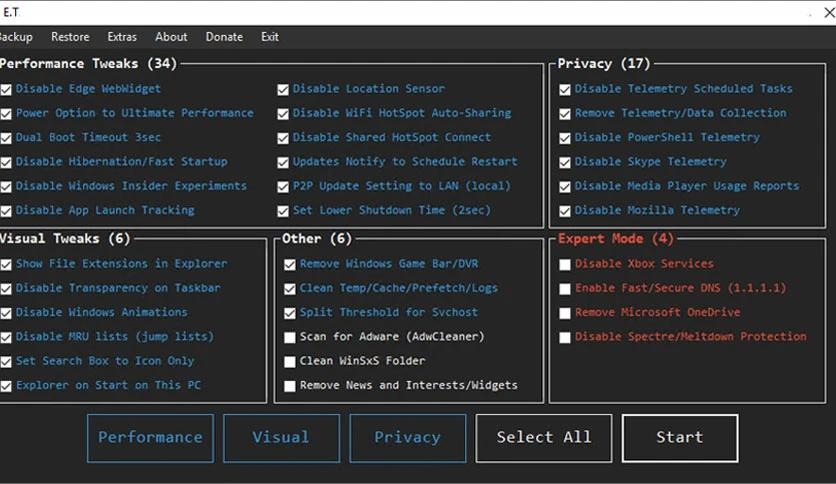Open the Donate menu item

pos(224,37)
